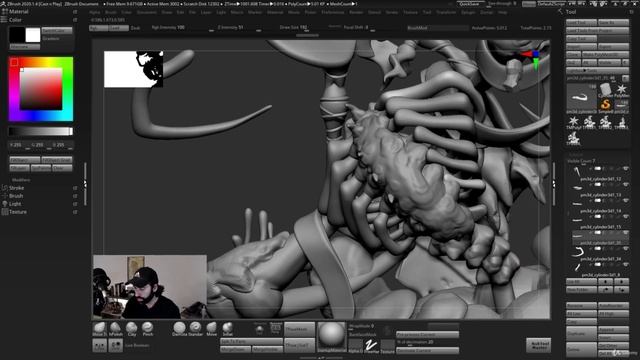Collapse the Color palette header
The image size is (640, 360).
pos(16,20)
